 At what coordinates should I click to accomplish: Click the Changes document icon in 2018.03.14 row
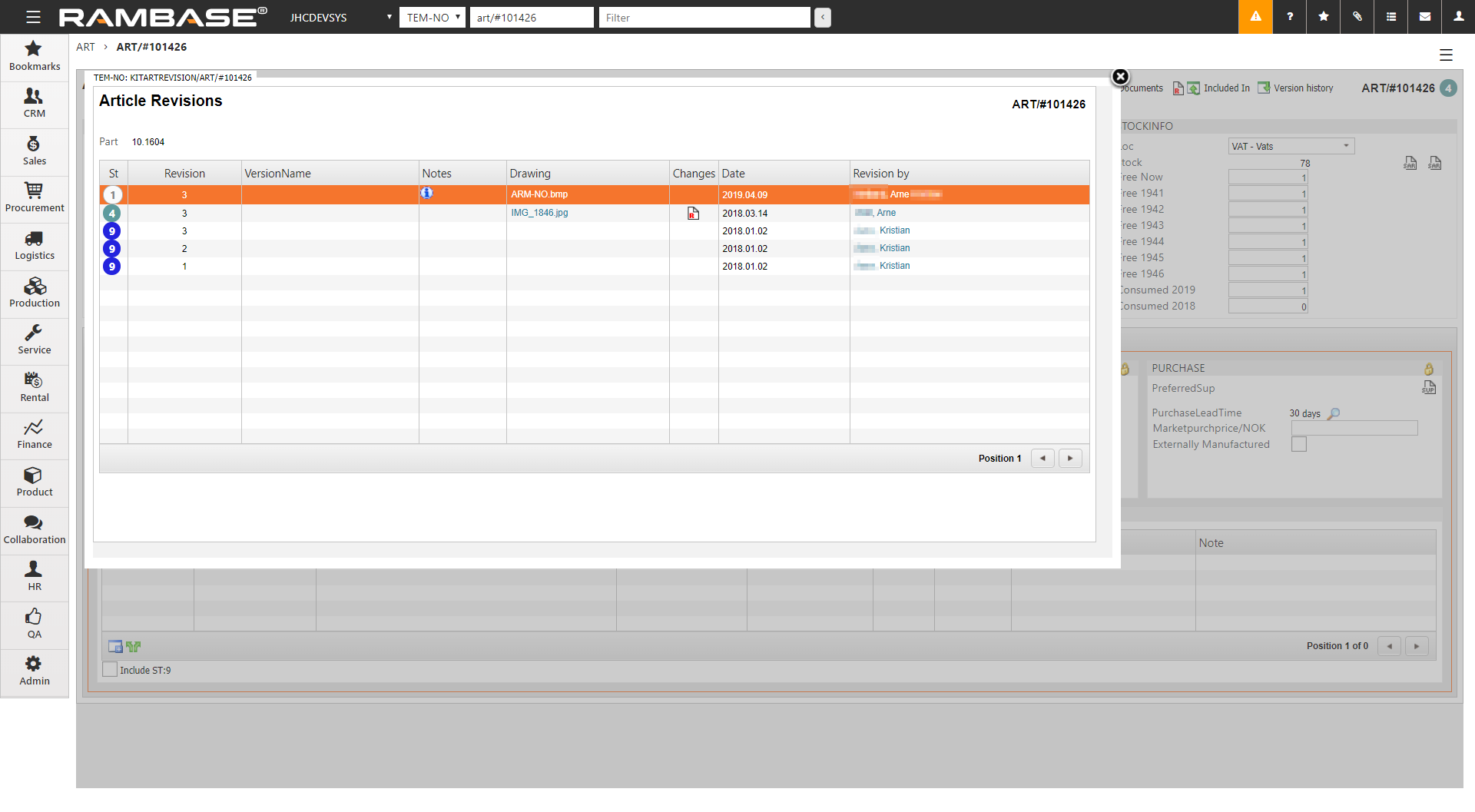click(x=693, y=214)
